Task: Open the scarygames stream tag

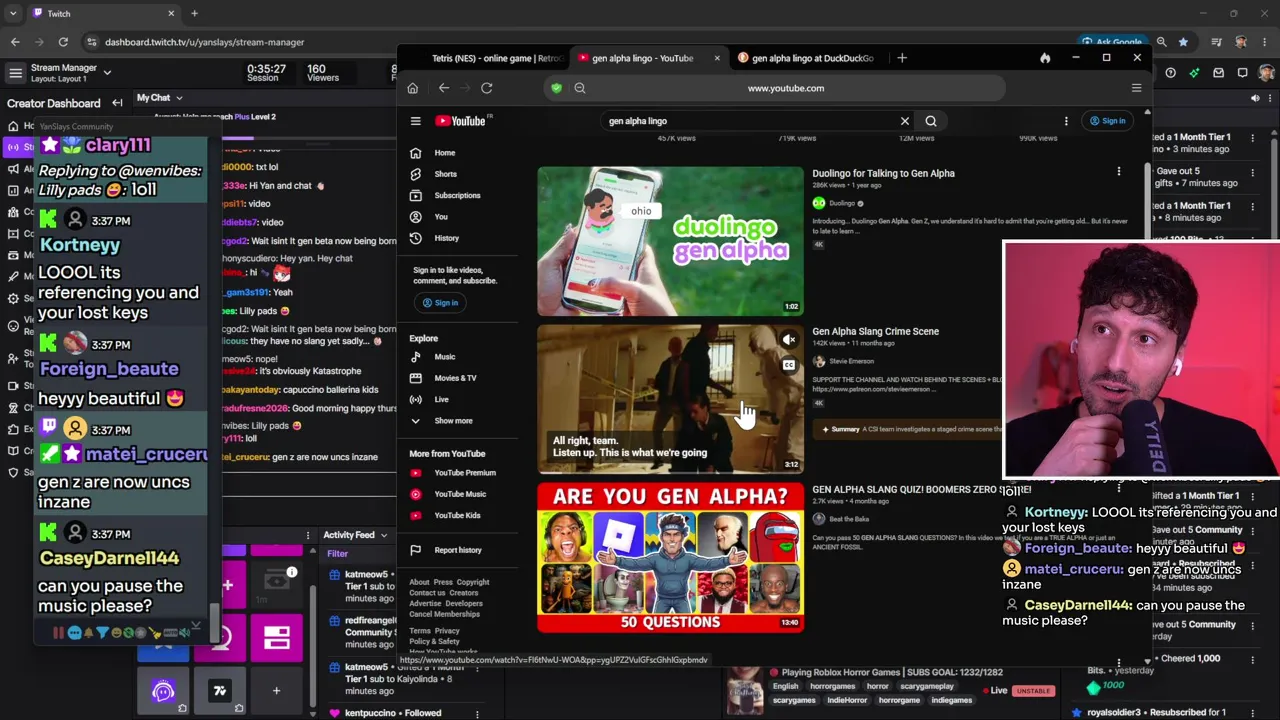Action: [794, 700]
